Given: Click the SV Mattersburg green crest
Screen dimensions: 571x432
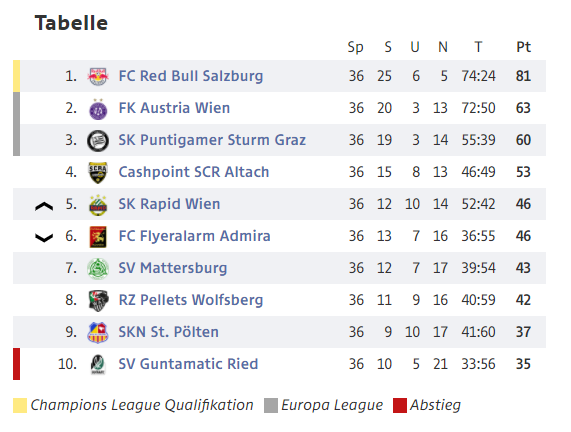Looking at the screenshot, I should pyautogui.click(x=98, y=269).
